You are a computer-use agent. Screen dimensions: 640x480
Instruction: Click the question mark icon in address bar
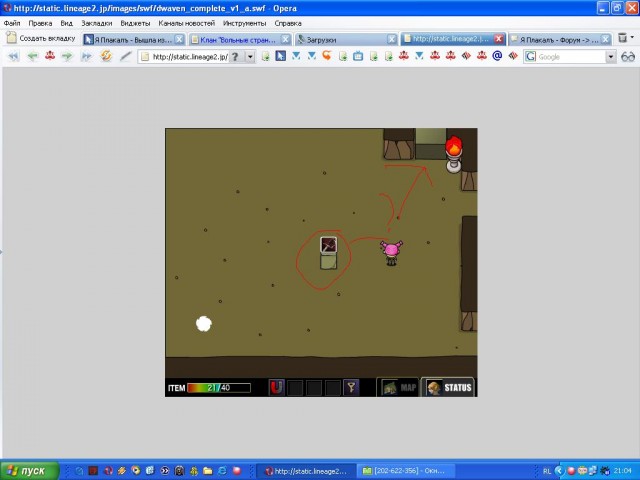[235, 57]
